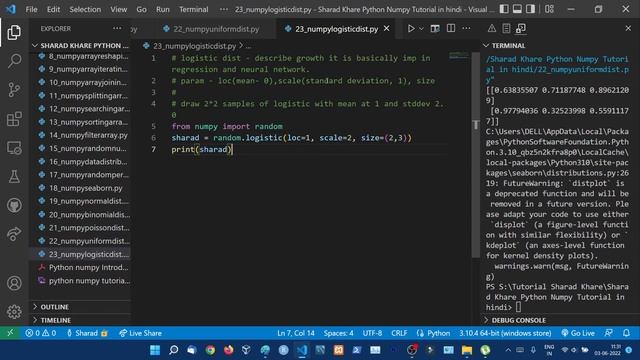Change the 3.10.4 64-bit interpreter
The height and width of the screenshot is (360, 640).
click(x=505, y=333)
